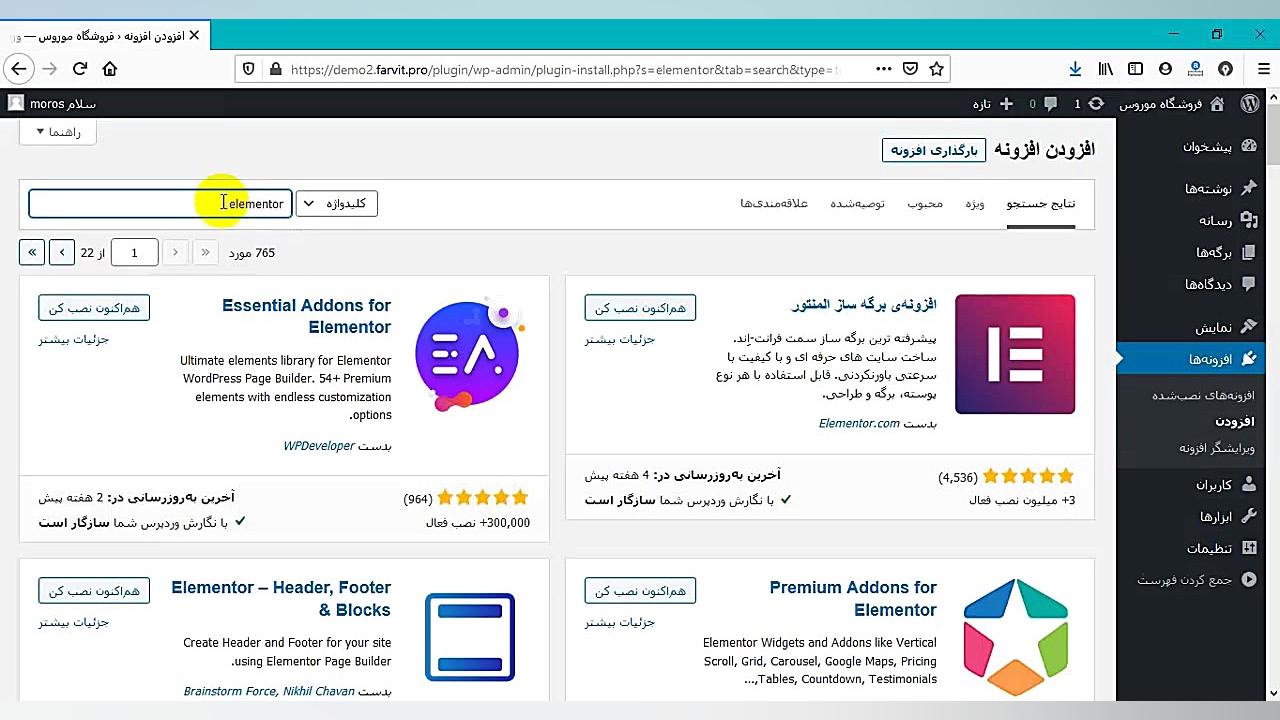
Task: Reload the page with the refresh icon
Action: click(x=80, y=69)
